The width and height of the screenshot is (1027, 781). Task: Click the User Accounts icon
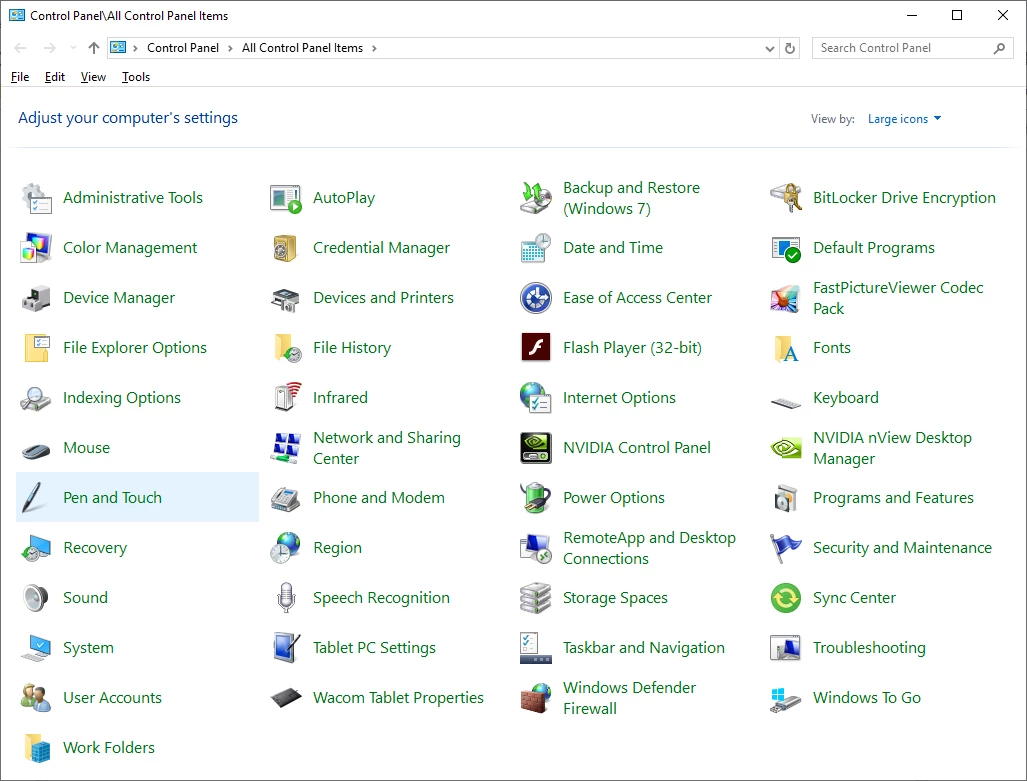[36, 698]
